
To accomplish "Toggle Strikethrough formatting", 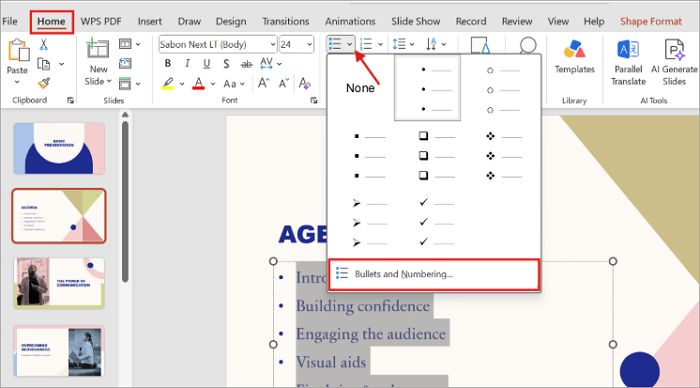I will (246, 64).
